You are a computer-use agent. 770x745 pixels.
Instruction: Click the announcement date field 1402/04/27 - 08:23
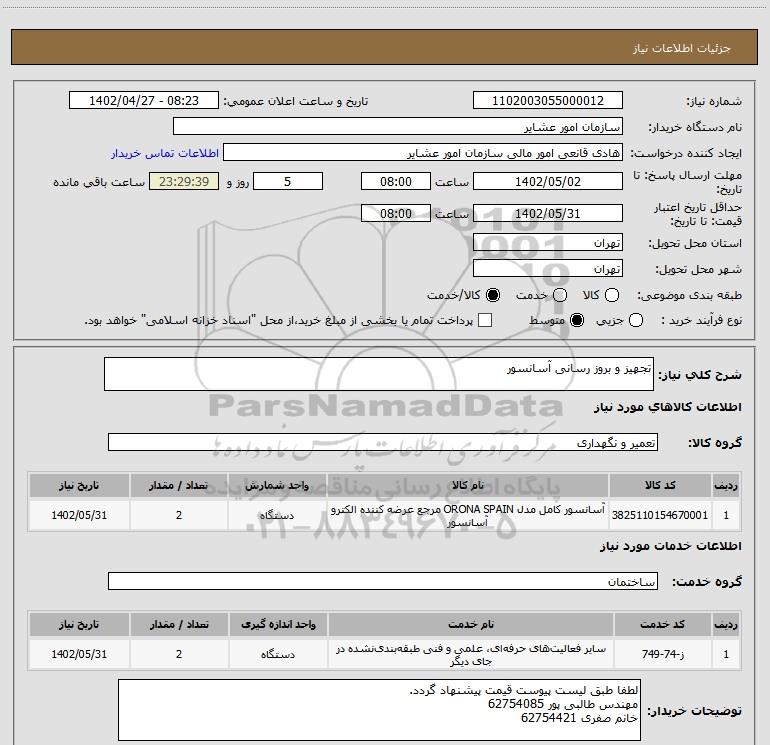(x=144, y=101)
